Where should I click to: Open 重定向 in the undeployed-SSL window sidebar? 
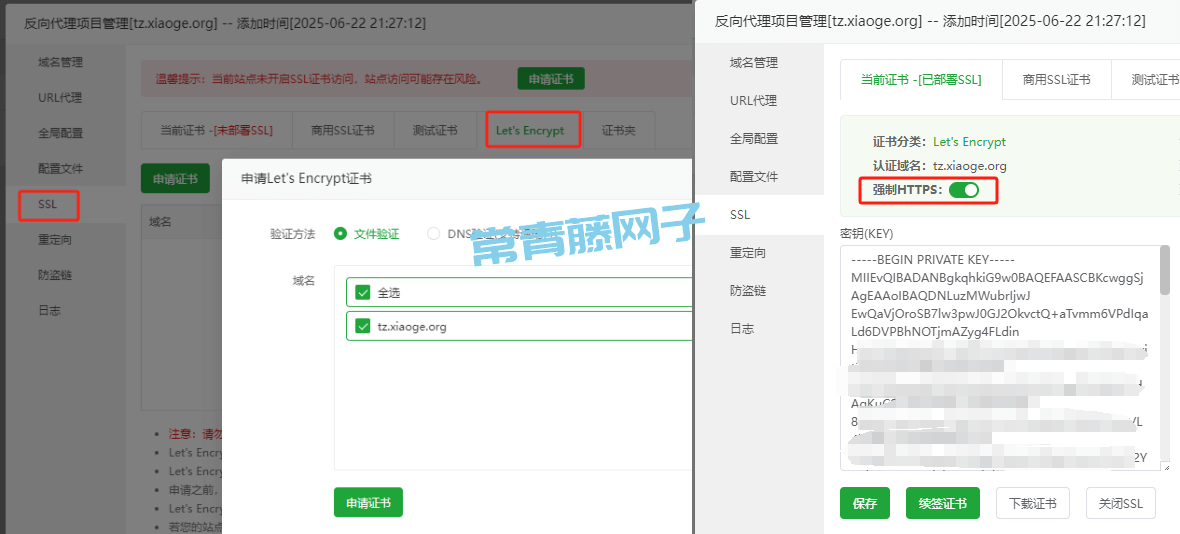coord(54,240)
